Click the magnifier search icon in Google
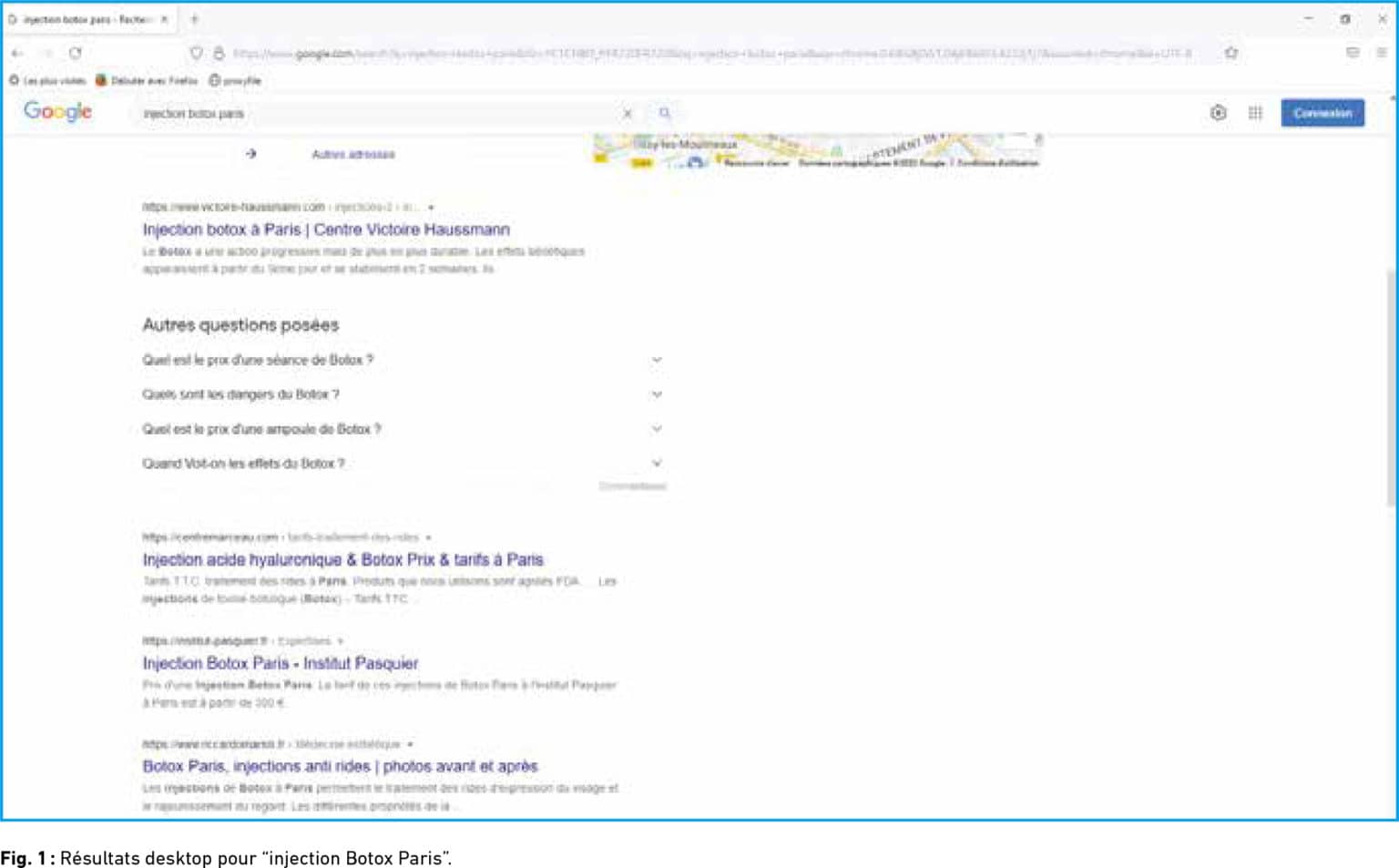 click(x=665, y=113)
